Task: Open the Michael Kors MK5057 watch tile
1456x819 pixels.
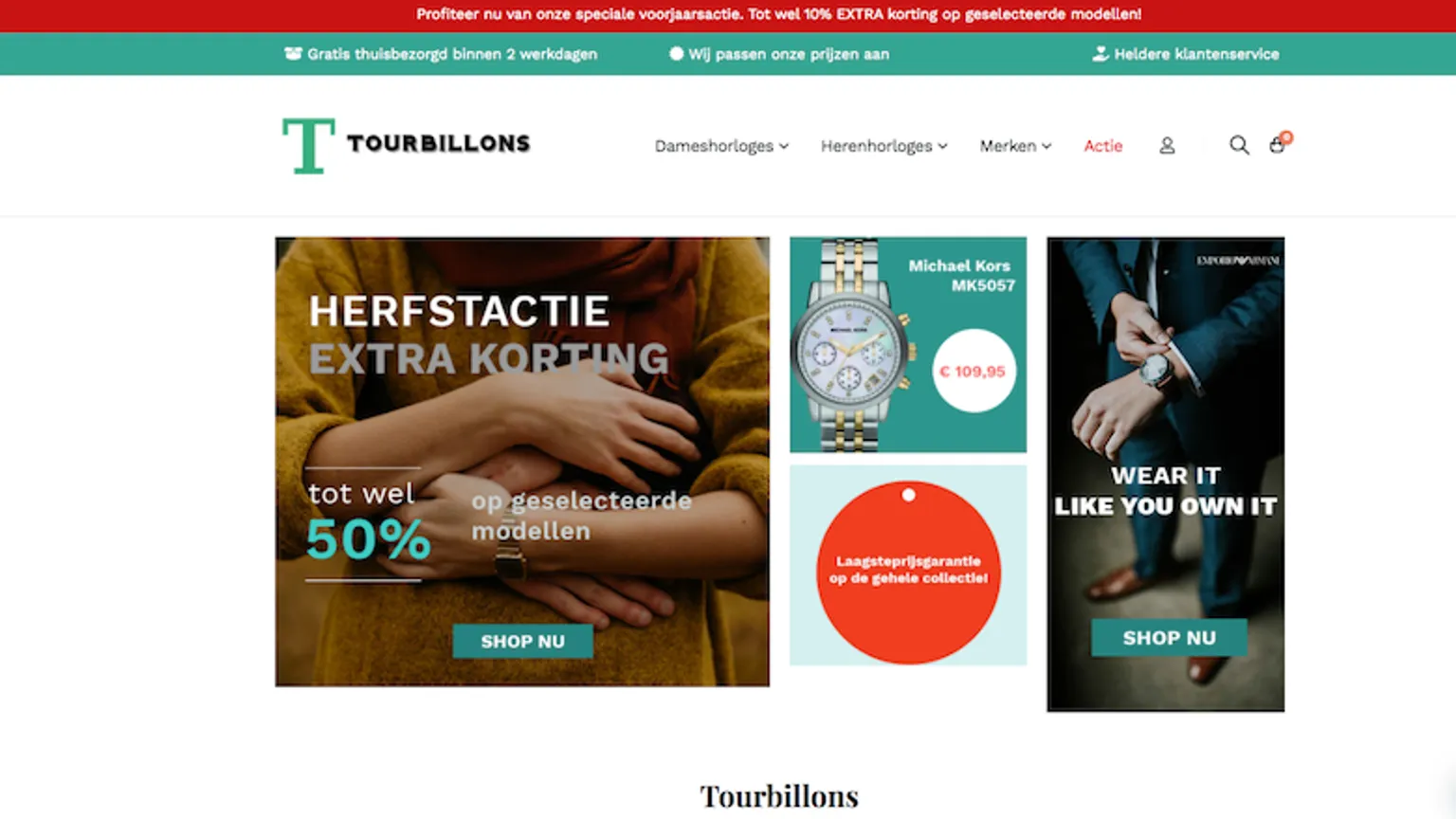Action: [908, 345]
